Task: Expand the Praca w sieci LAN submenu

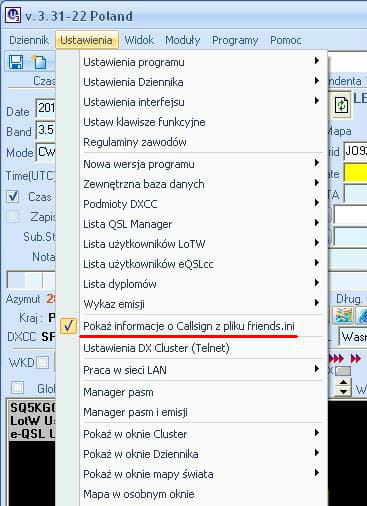Action: pyautogui.click(x=200, y=370)
